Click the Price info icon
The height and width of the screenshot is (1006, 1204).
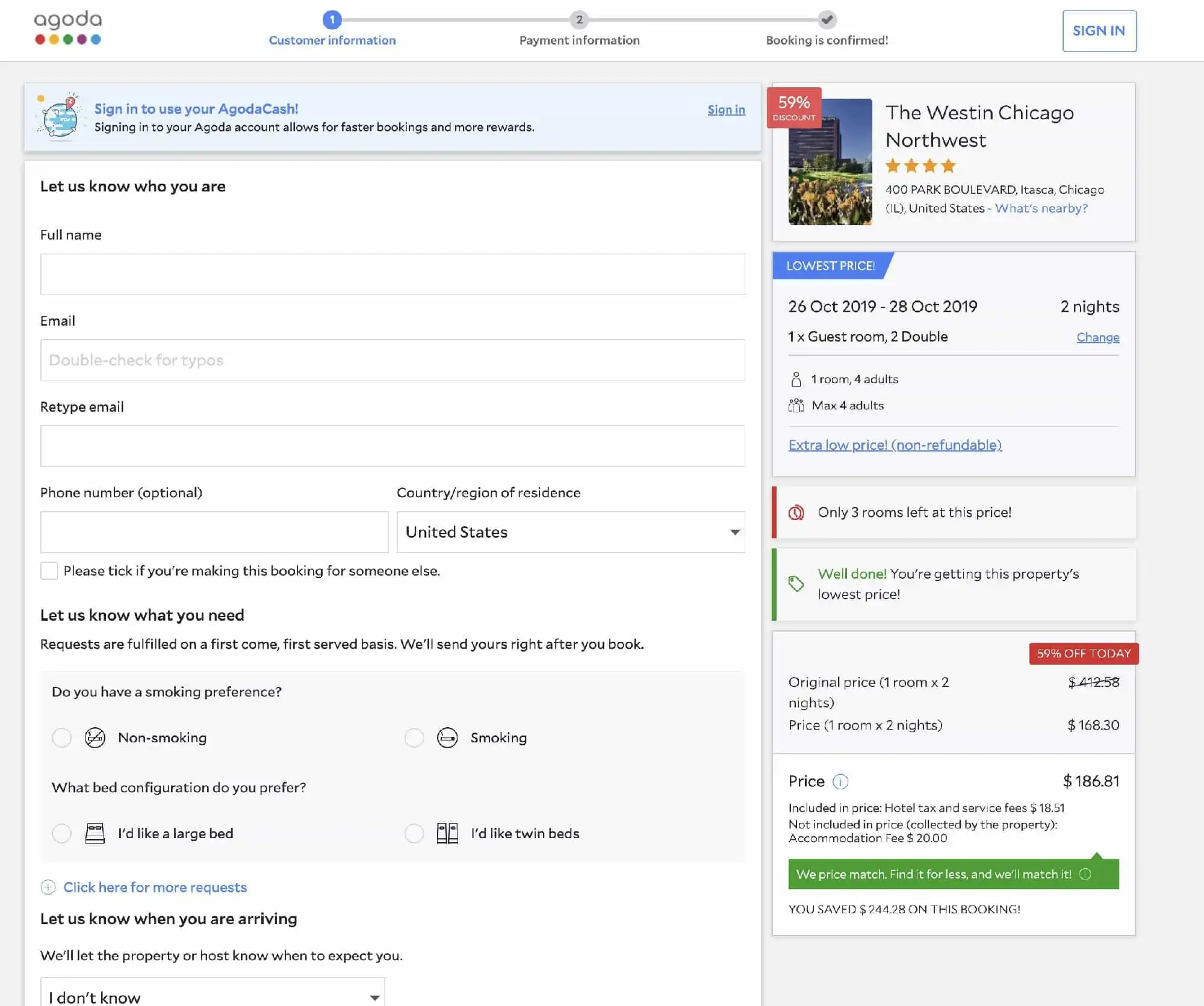coord(840,781)
